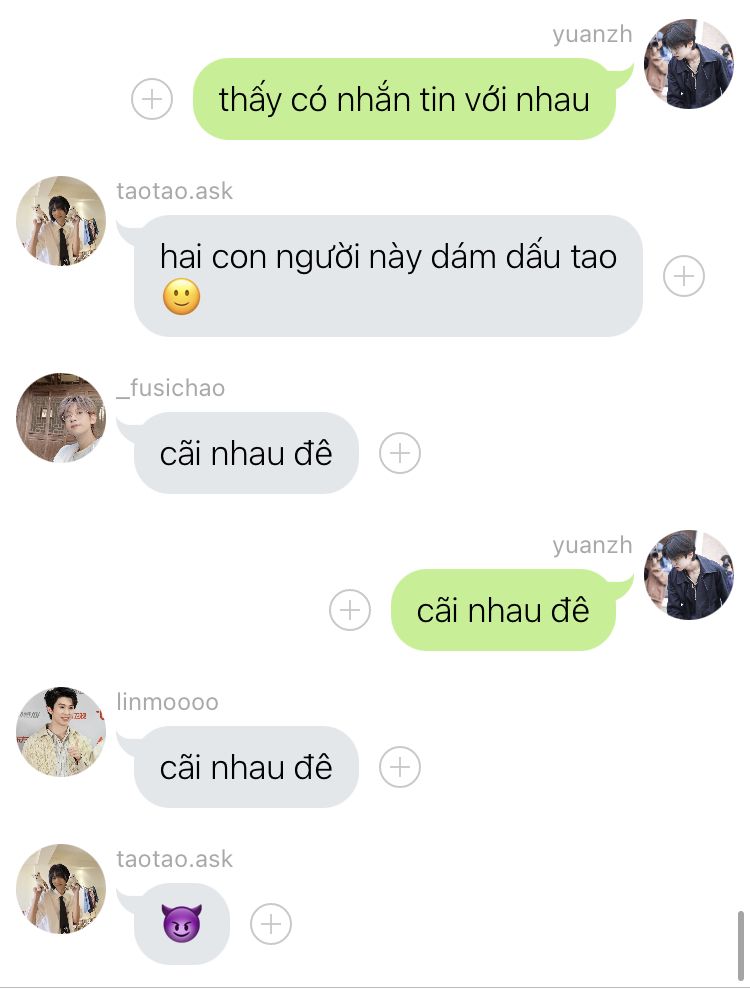The image size is (750, 990).
Task: Select _fusichao's "cãi nhau đê" bubble
Action: (246, 453)
